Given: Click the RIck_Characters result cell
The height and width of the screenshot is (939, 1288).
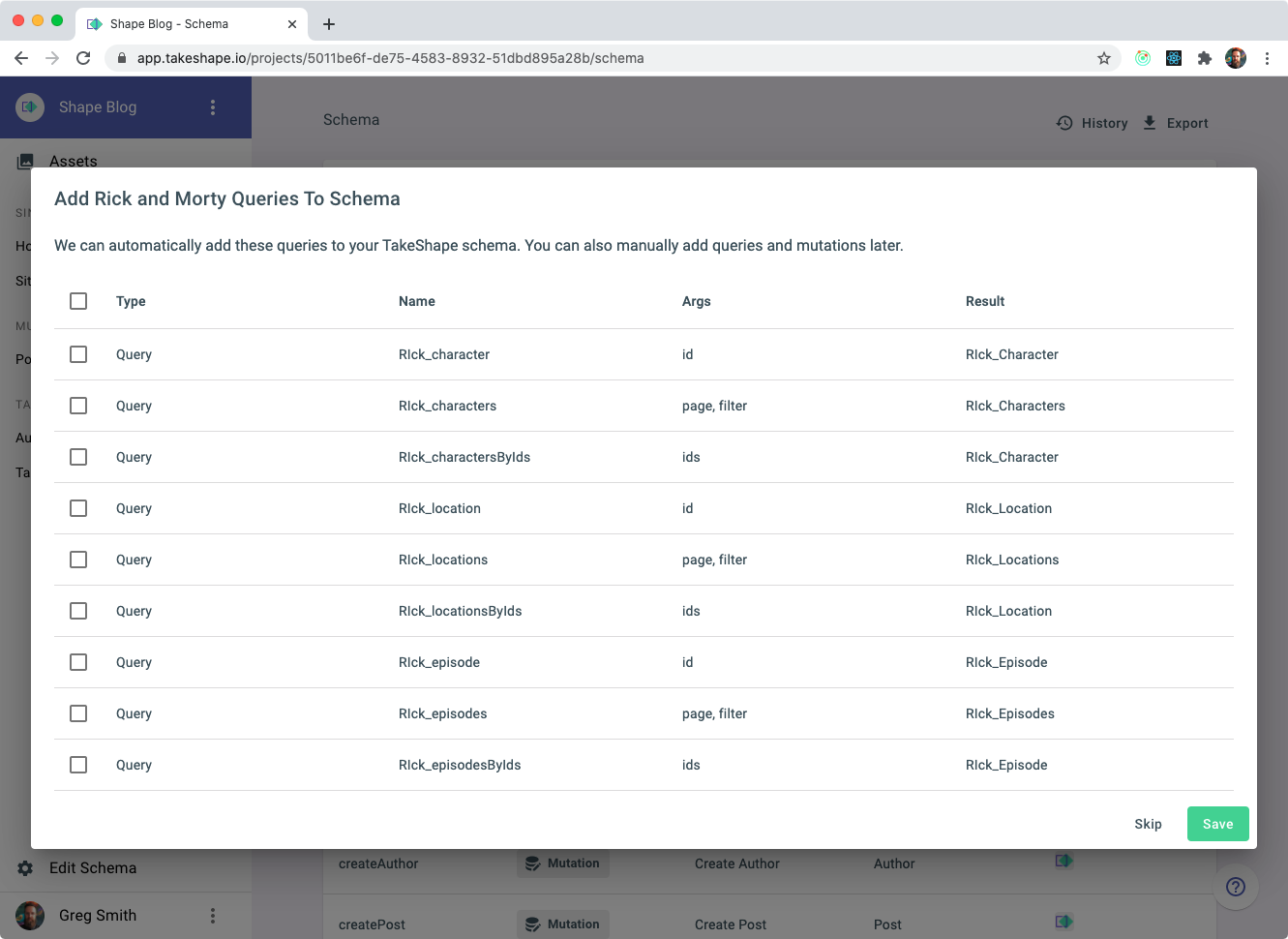Looking at the screenshot, I should [1015, 406].
